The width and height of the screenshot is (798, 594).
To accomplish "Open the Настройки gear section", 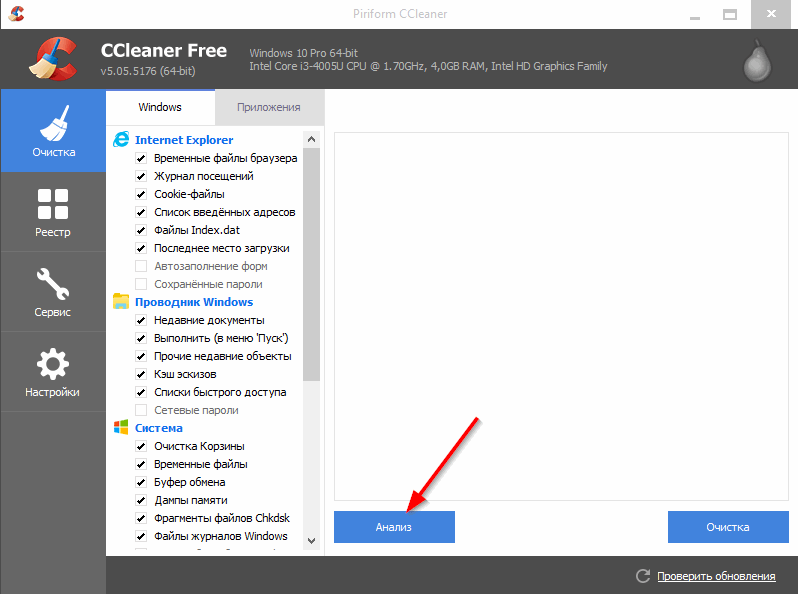I will pyautogui.click(x=53, y=371).
